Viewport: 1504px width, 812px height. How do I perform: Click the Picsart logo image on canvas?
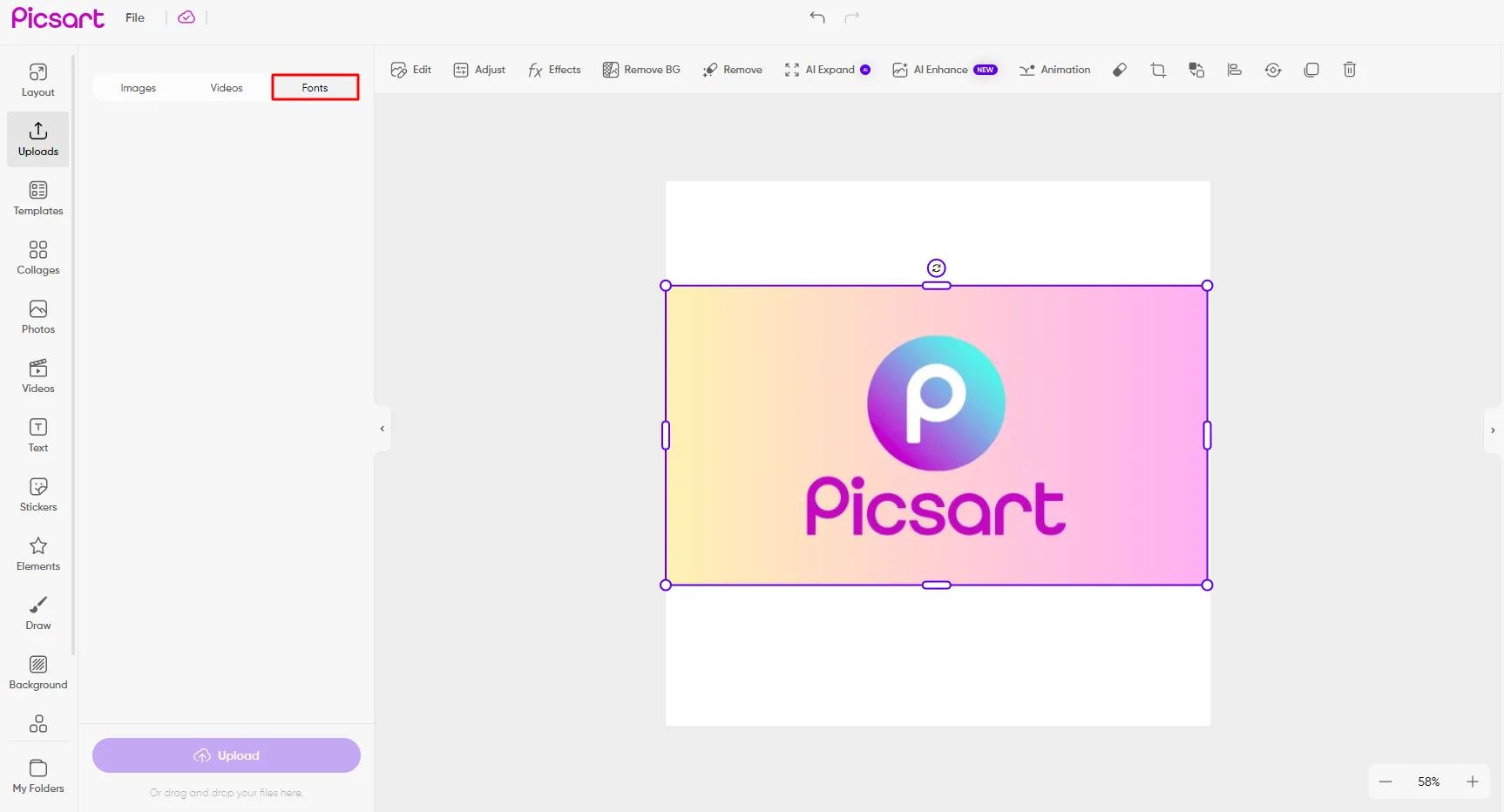coord(937,436)
